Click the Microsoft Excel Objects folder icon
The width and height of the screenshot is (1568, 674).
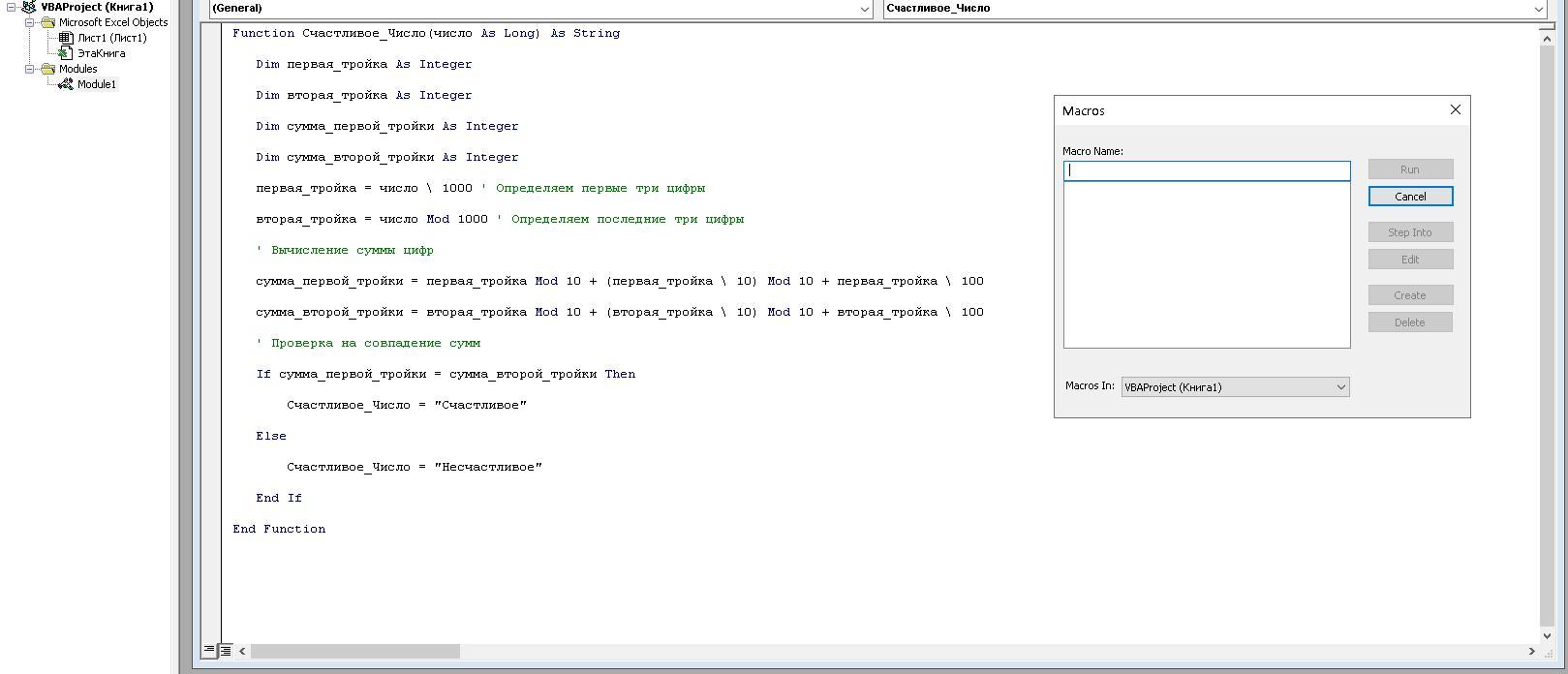click(x=47, y=22)
